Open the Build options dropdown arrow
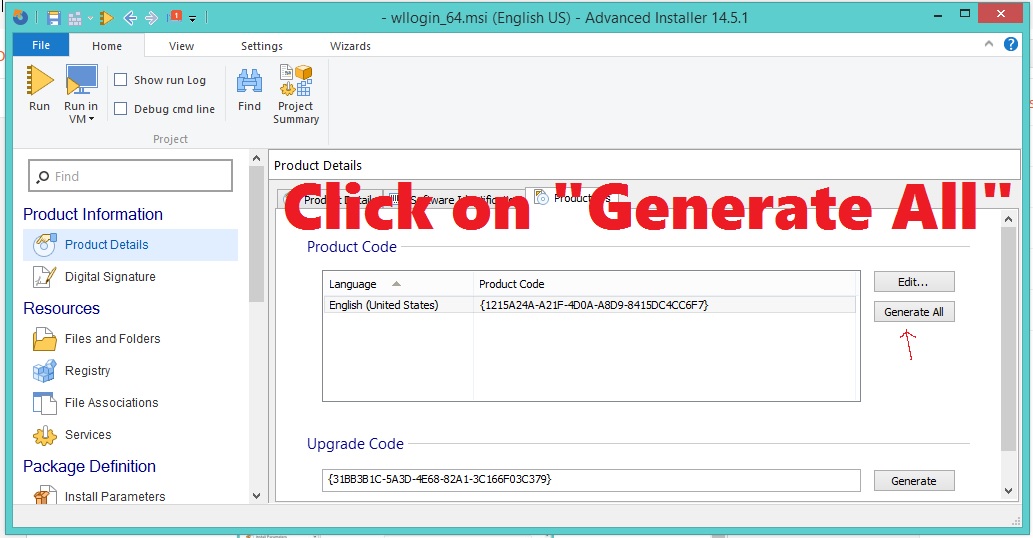Image resolution: width=1033 pixels, height=538 pixels. click(x=90, y=18)
